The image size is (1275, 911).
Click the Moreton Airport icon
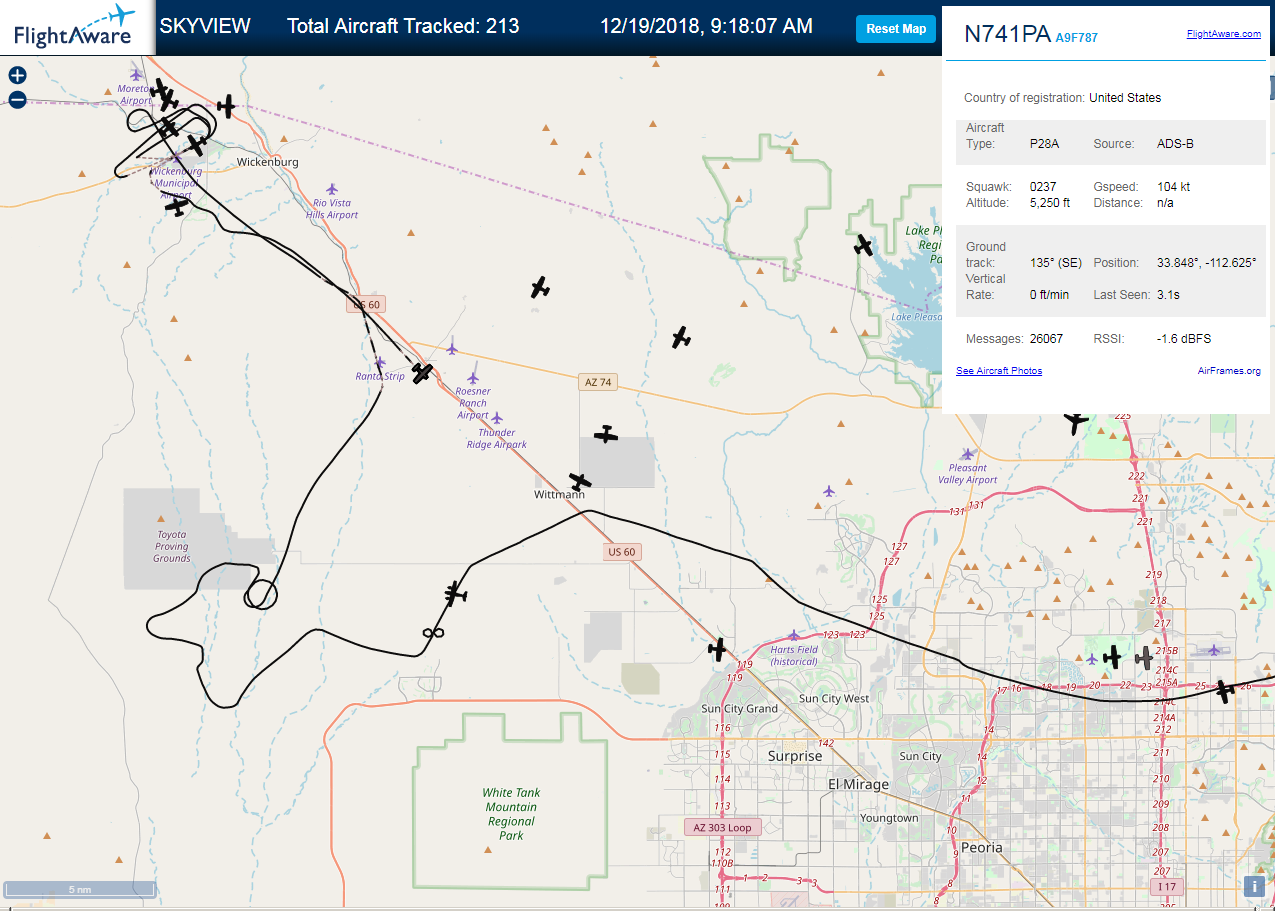[x=136, y=74]
